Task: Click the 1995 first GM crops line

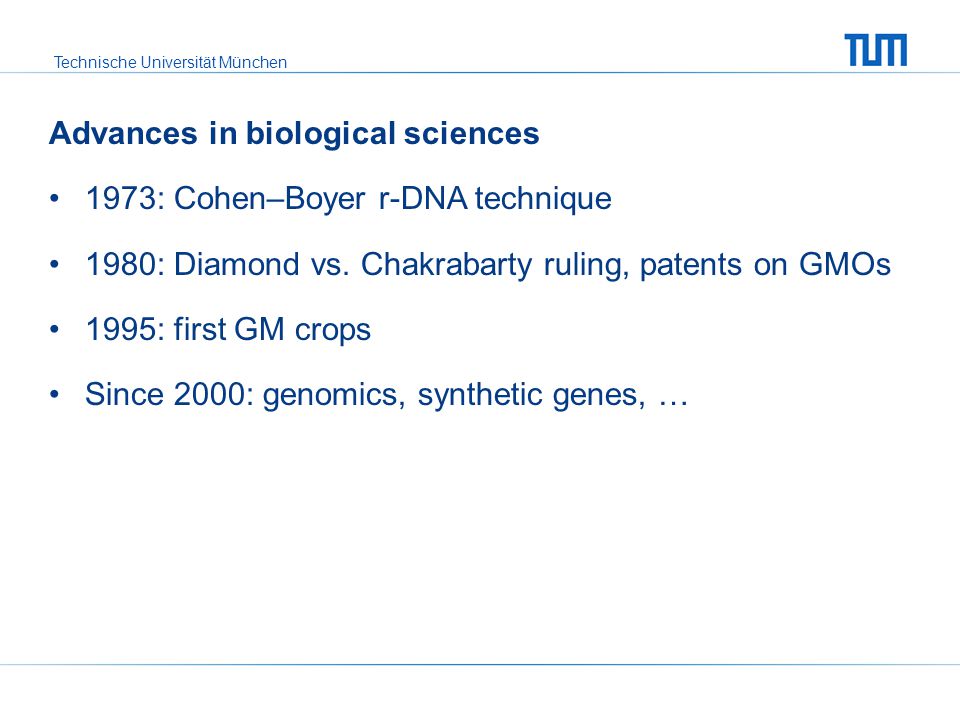Action: (228, 329)
